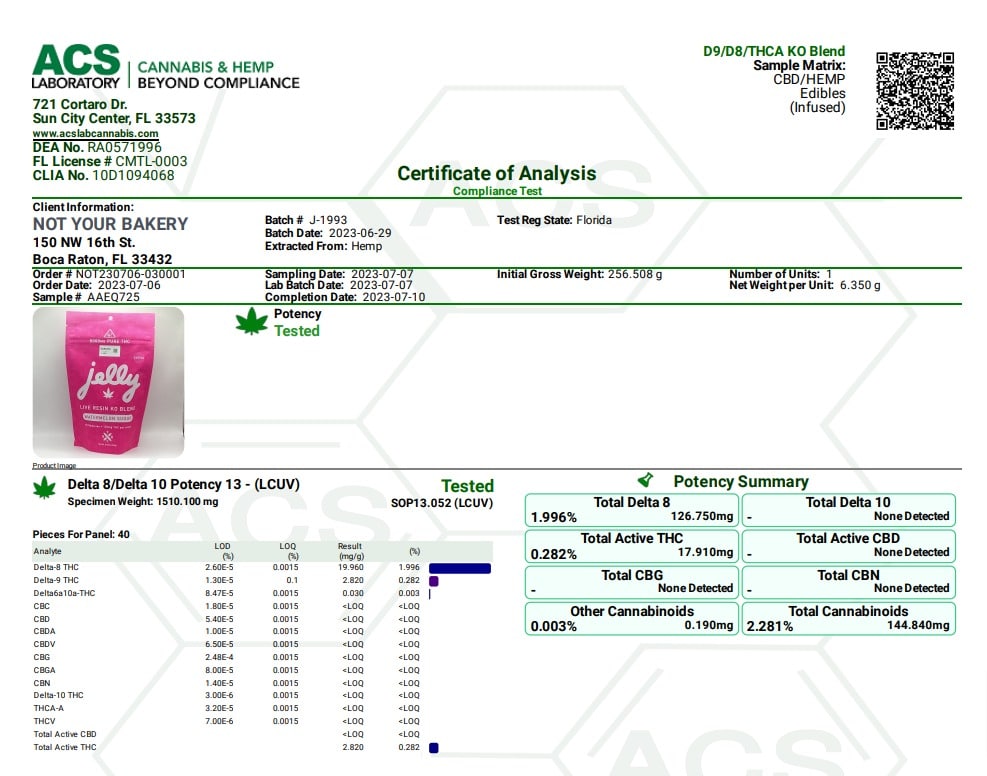
Task: Click the THCV analyte row
Action: pyautogui.click(x=262, y=721)
